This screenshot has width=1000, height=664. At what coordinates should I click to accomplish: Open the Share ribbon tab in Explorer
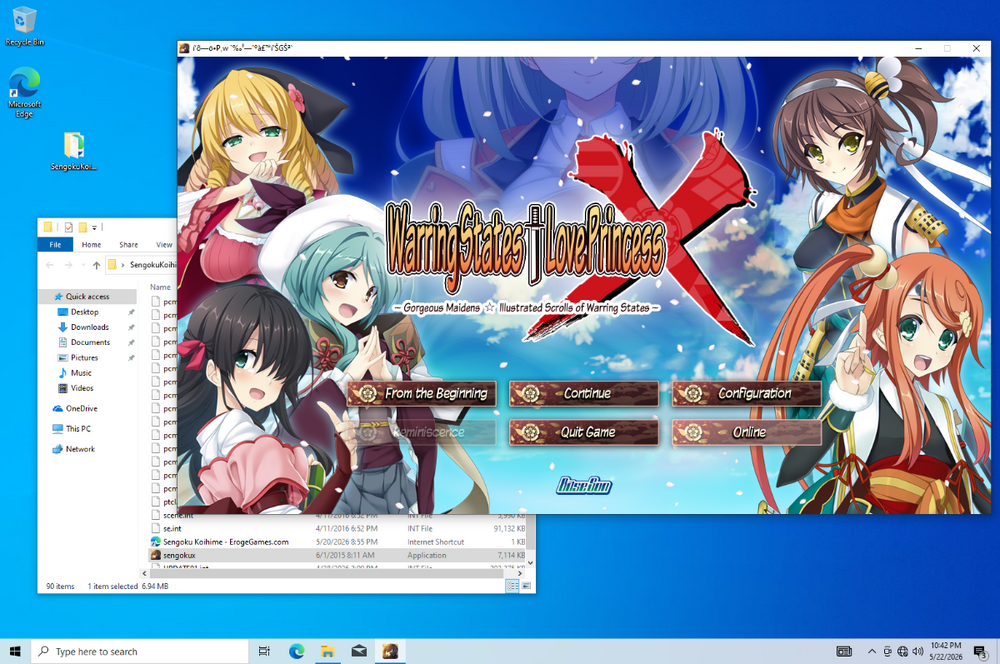[x=128, y=244]
